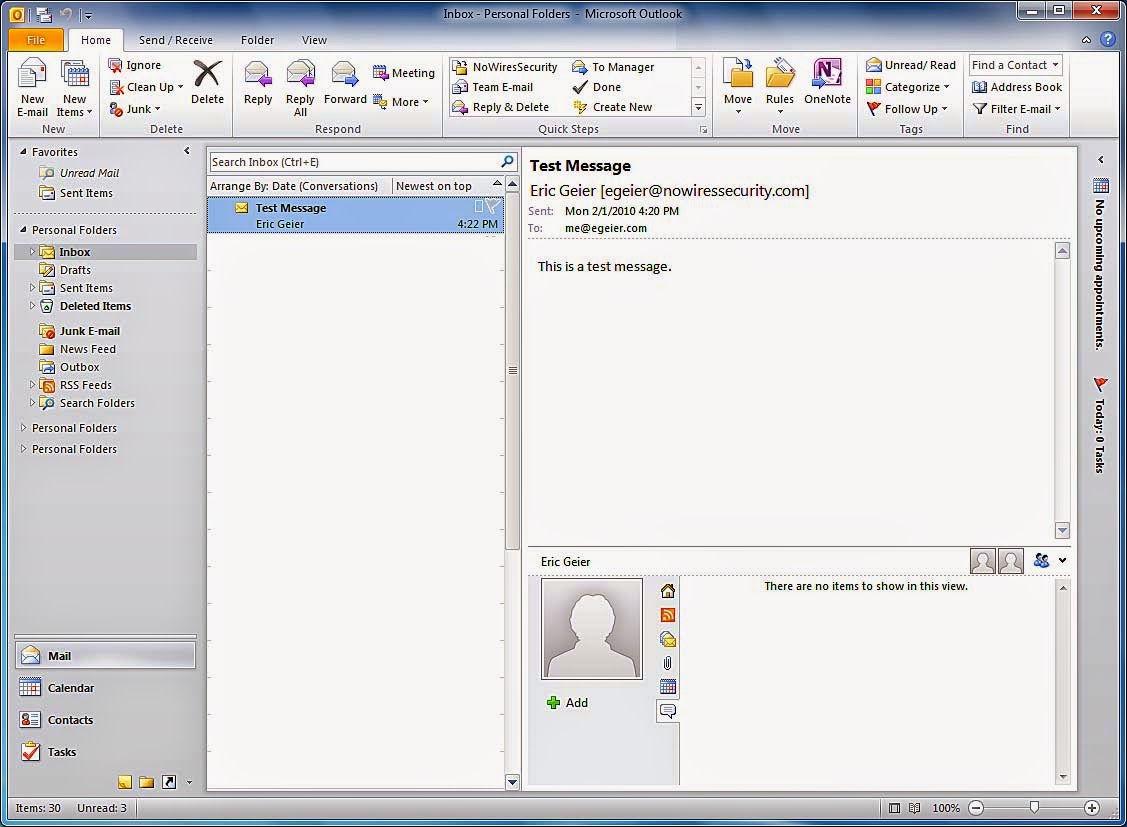Open the Drafts folder
Screen dimensions: 1127x827
(66, 270)
